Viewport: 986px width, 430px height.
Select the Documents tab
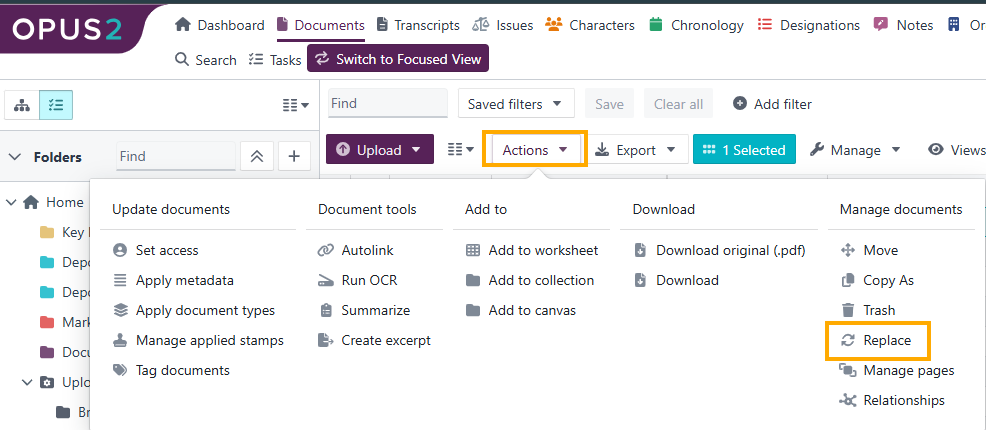(x=321, y=25)
